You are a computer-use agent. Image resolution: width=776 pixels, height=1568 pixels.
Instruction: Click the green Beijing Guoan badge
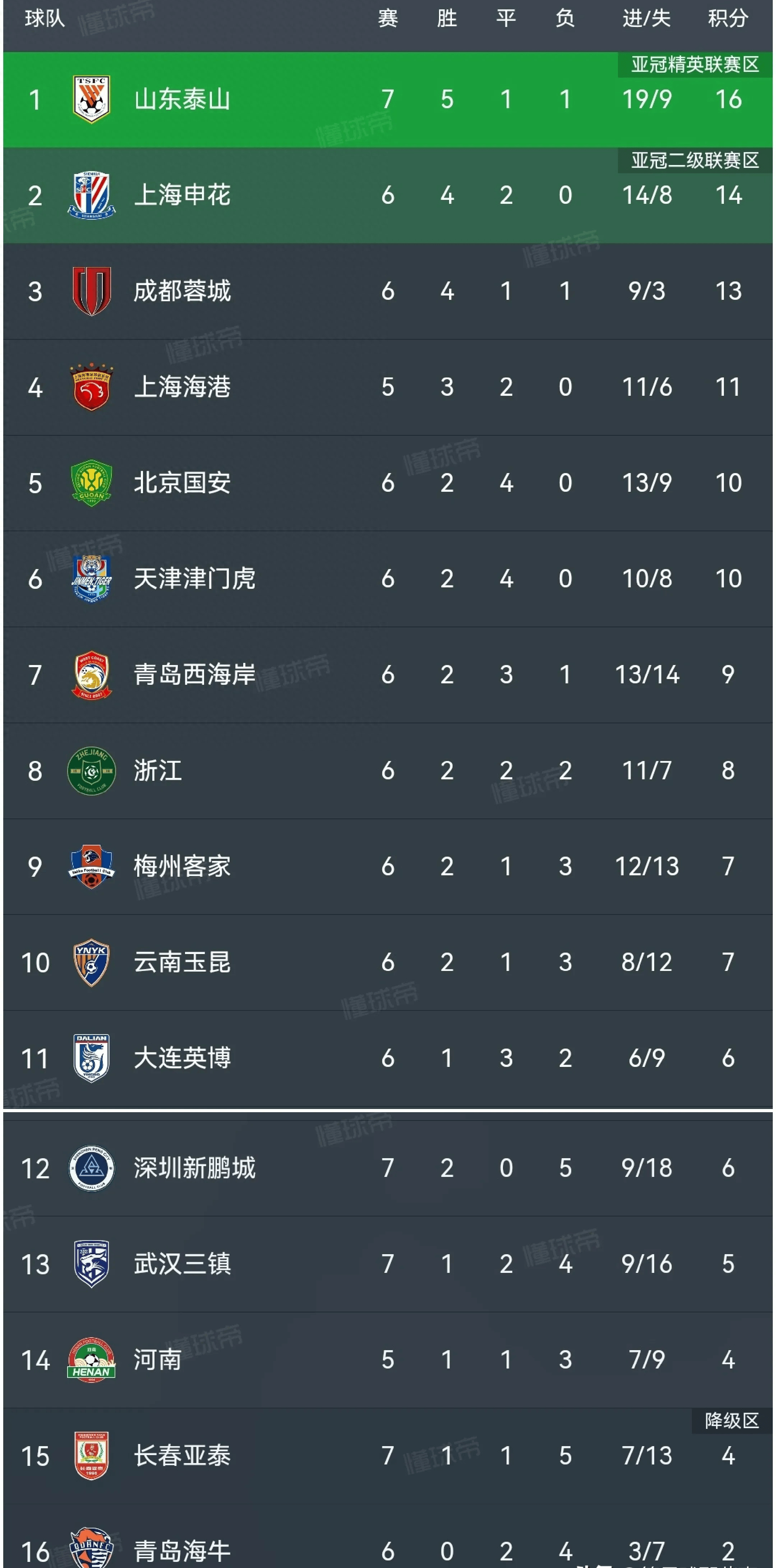[91, 483]
